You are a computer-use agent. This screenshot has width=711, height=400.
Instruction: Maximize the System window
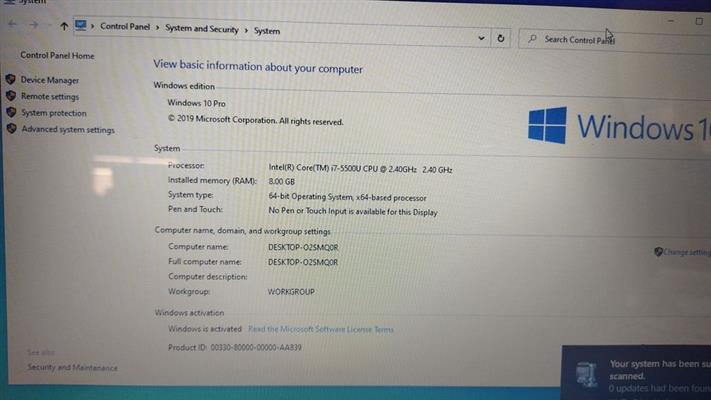(x=699, y=21)
